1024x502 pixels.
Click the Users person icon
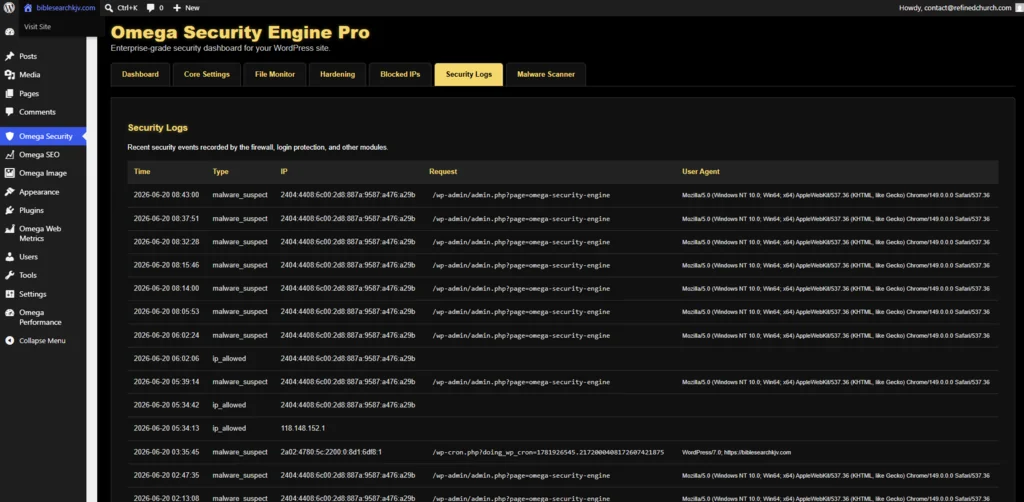pos(9,257)
